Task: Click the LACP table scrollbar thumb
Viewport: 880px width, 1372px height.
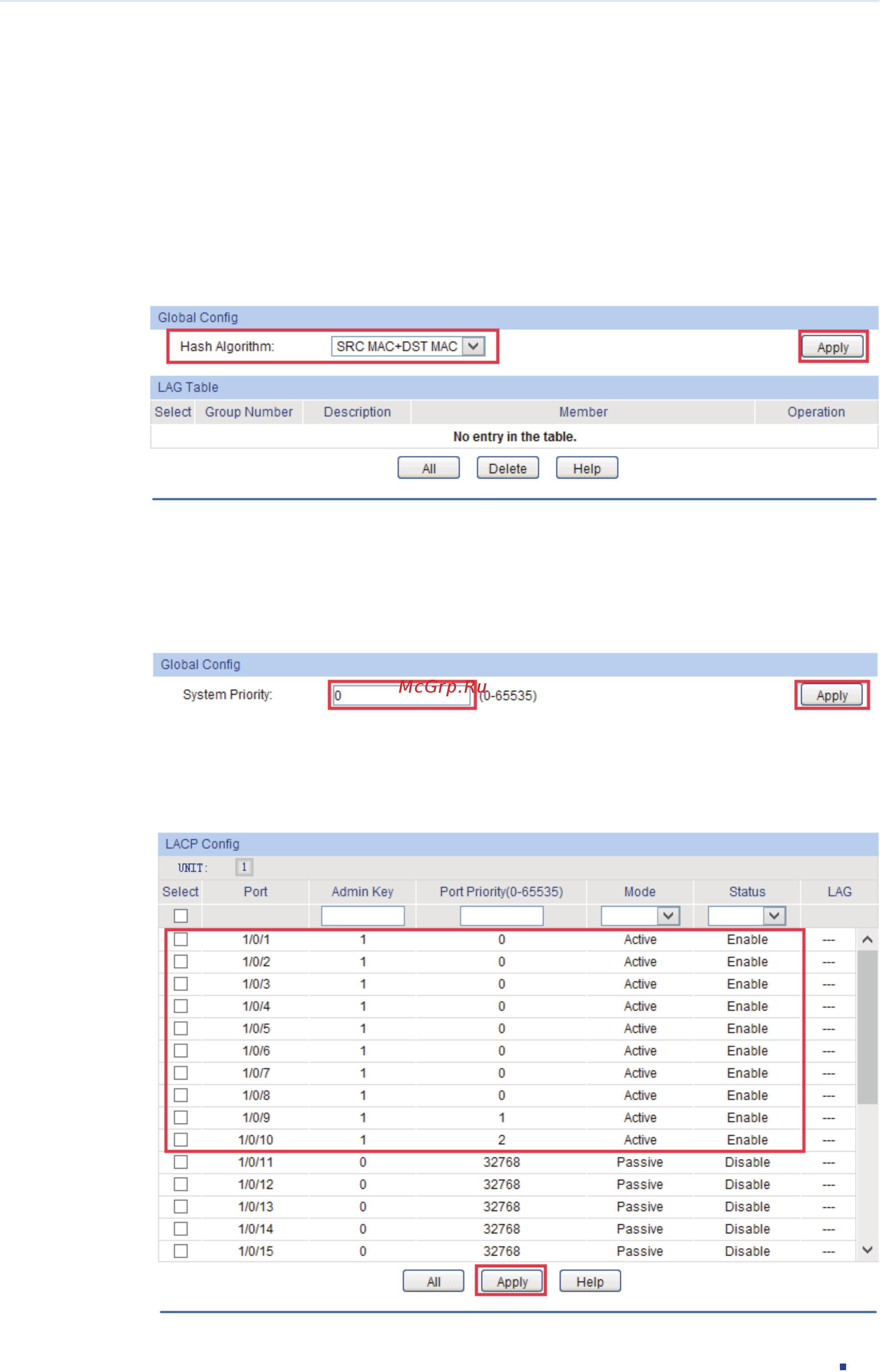Action: [867, 1027]
